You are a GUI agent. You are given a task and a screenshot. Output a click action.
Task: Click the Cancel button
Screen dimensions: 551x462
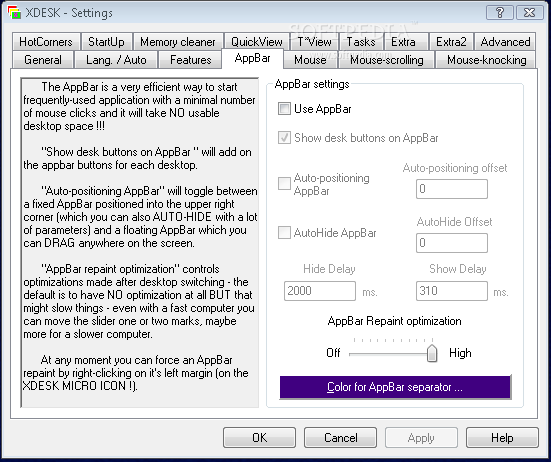[x=341, y=437]
